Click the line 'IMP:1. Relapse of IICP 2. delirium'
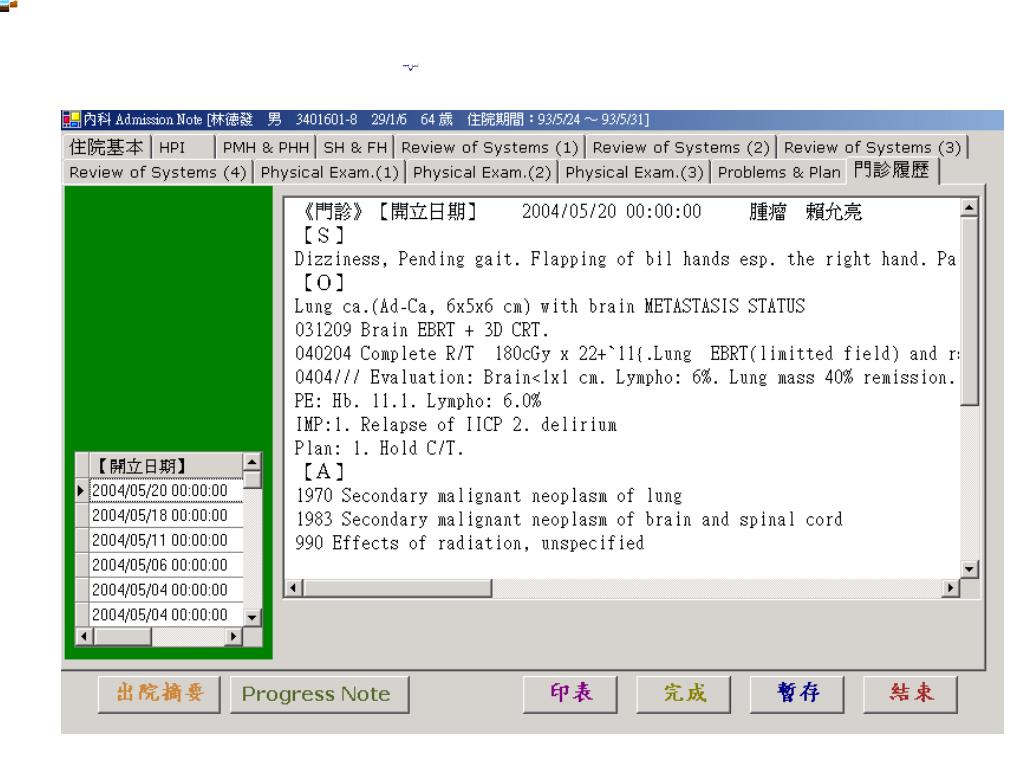The width and height of the screenshot is (1024, 768). click(456, 425)
